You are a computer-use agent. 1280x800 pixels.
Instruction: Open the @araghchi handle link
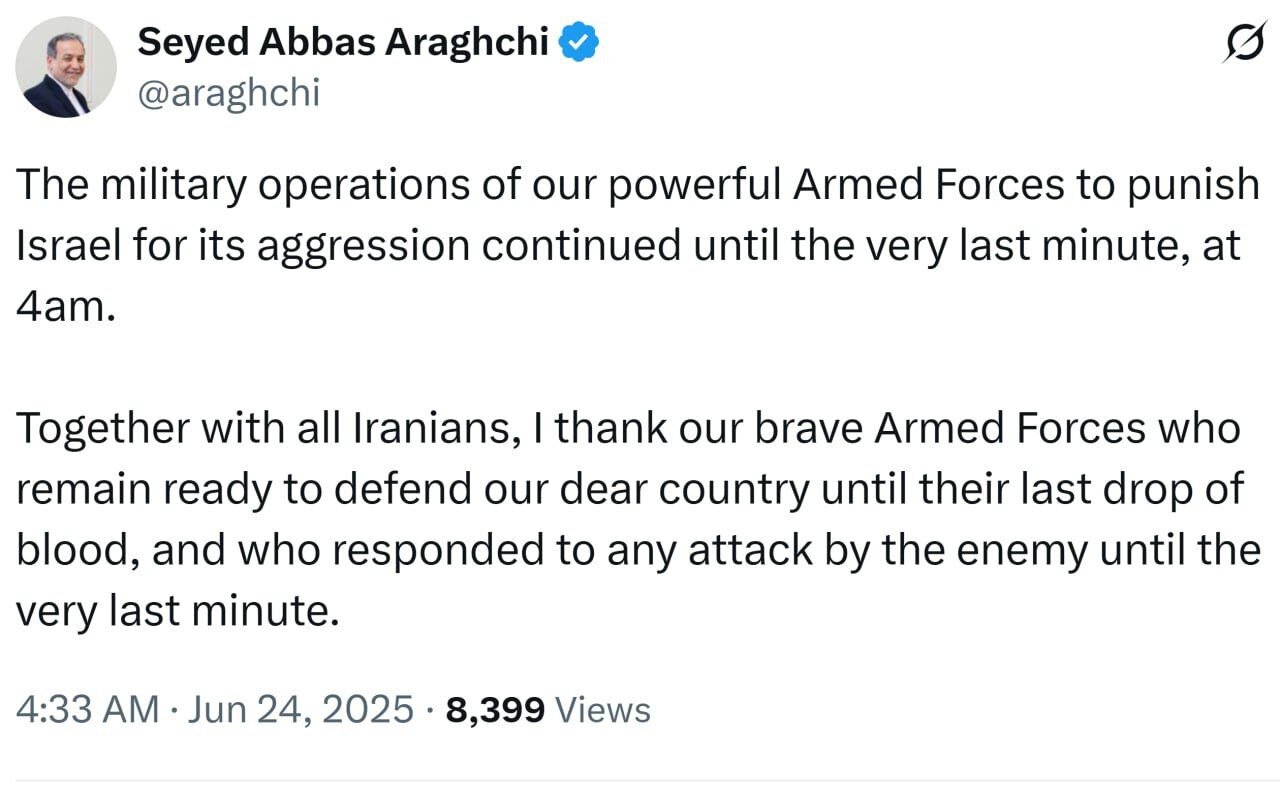228,92
